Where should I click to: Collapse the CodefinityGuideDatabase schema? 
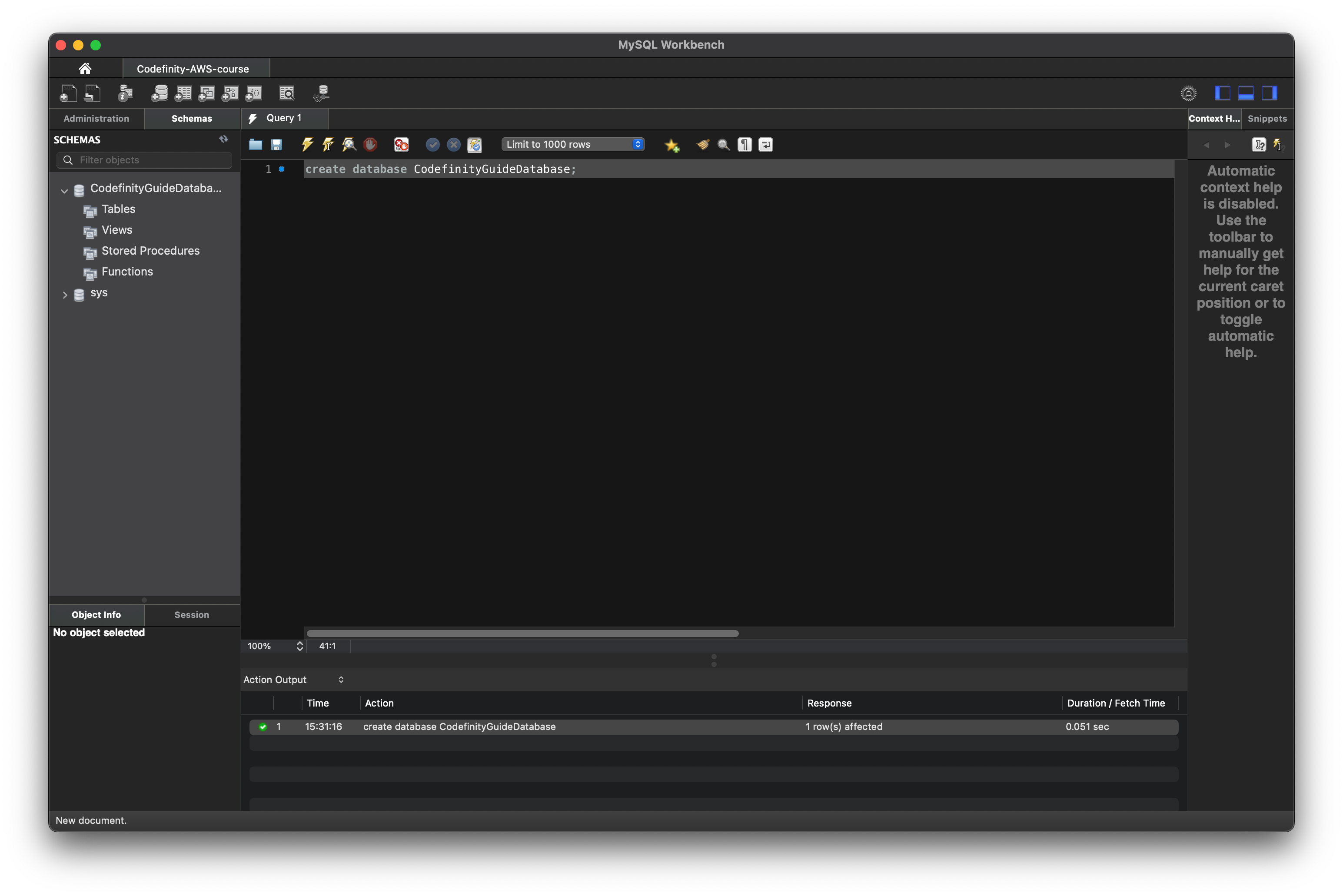65,191
